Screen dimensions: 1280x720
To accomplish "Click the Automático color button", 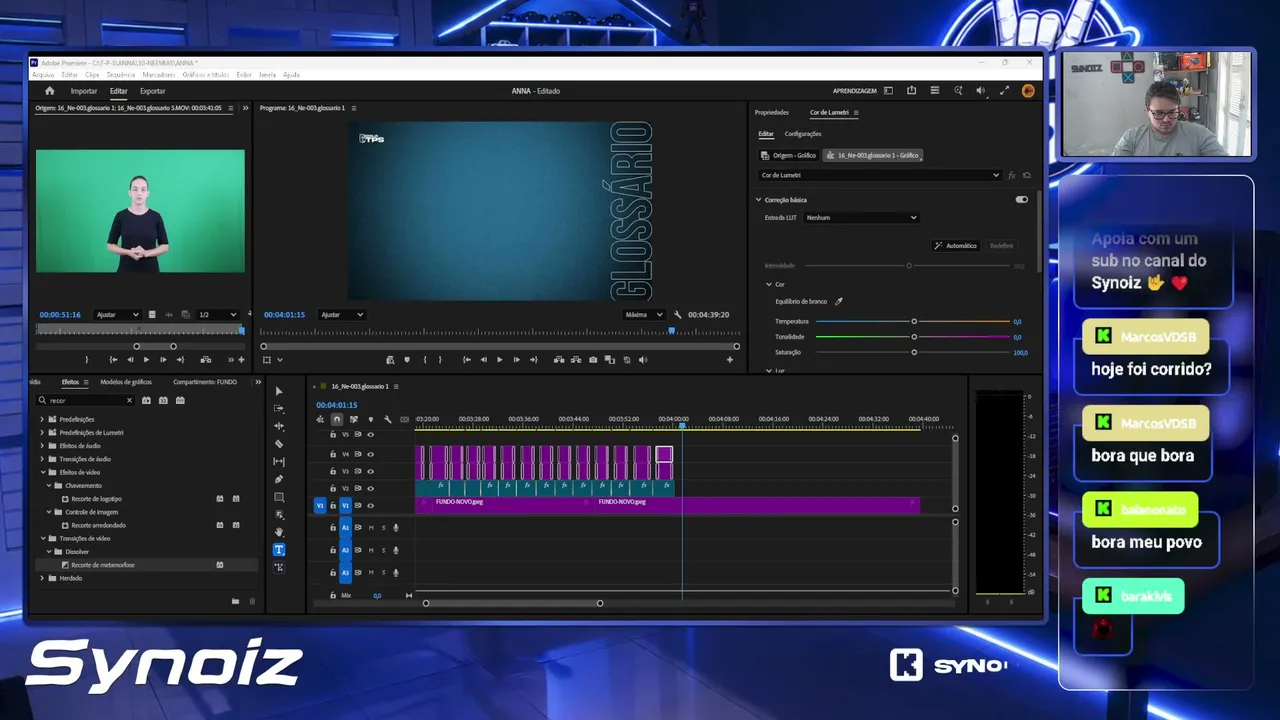I will [x=955, y=245].
